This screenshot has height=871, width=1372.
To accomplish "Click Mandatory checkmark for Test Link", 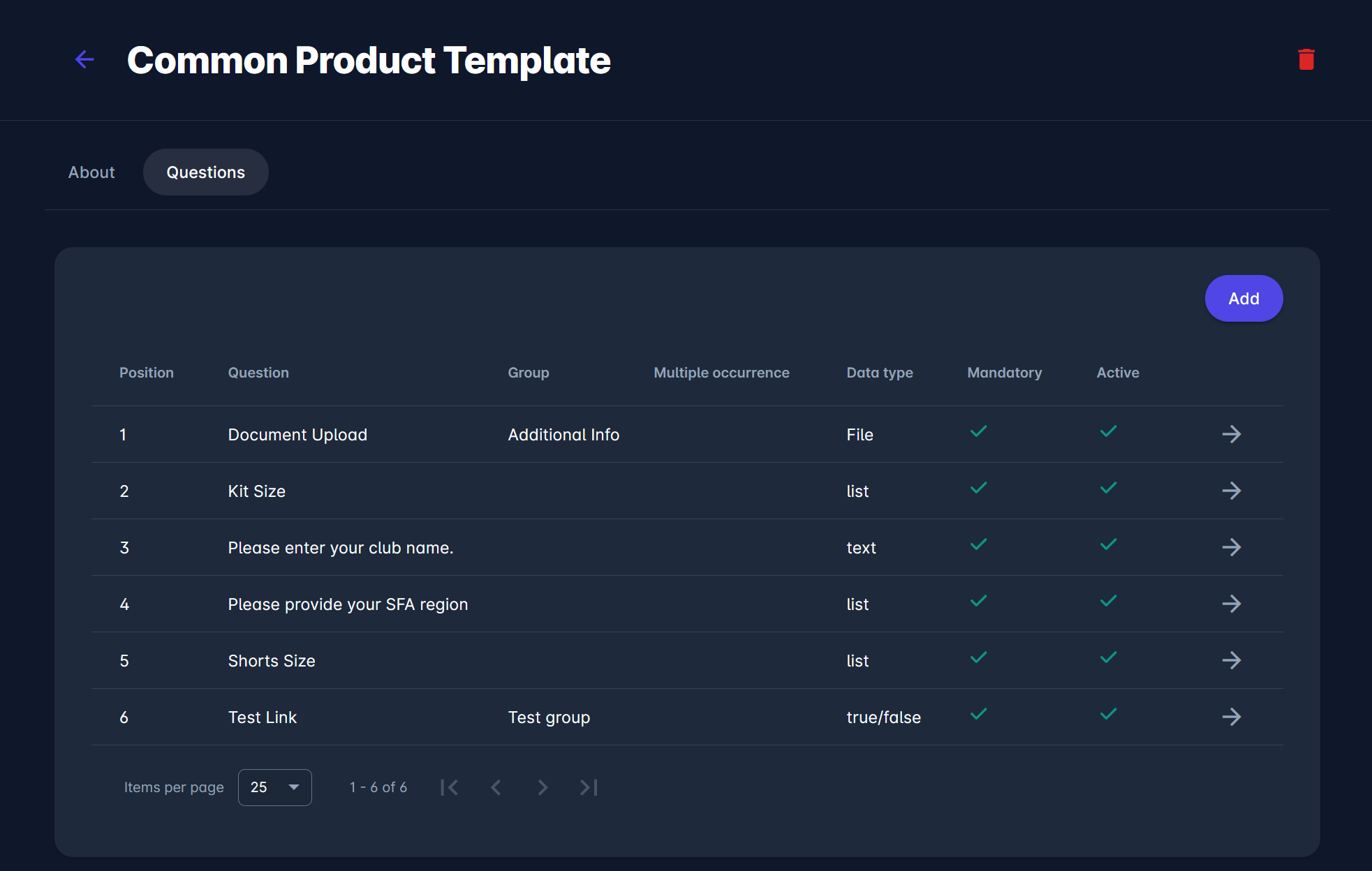I will click(978, 714).
